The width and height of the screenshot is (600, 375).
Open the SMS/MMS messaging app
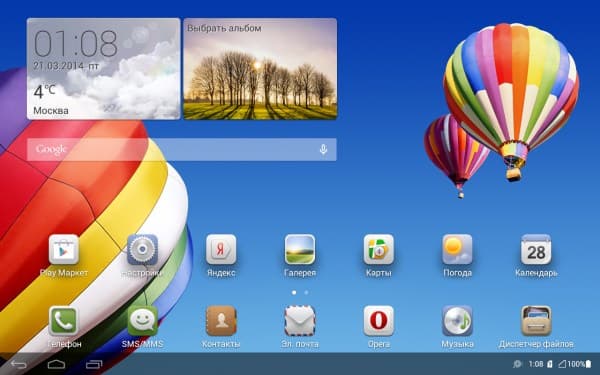point(142,321)
